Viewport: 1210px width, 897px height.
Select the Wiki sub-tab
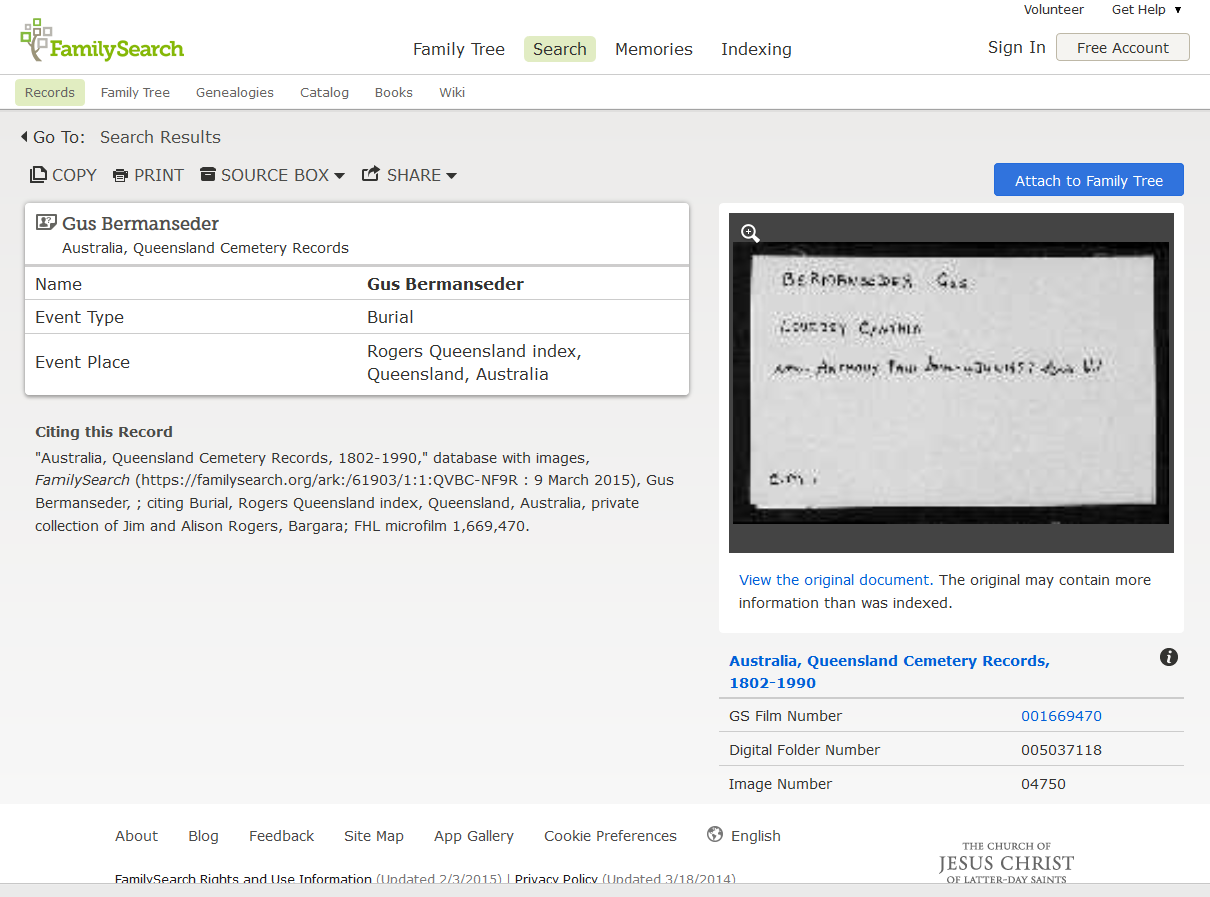click(452, 92)
